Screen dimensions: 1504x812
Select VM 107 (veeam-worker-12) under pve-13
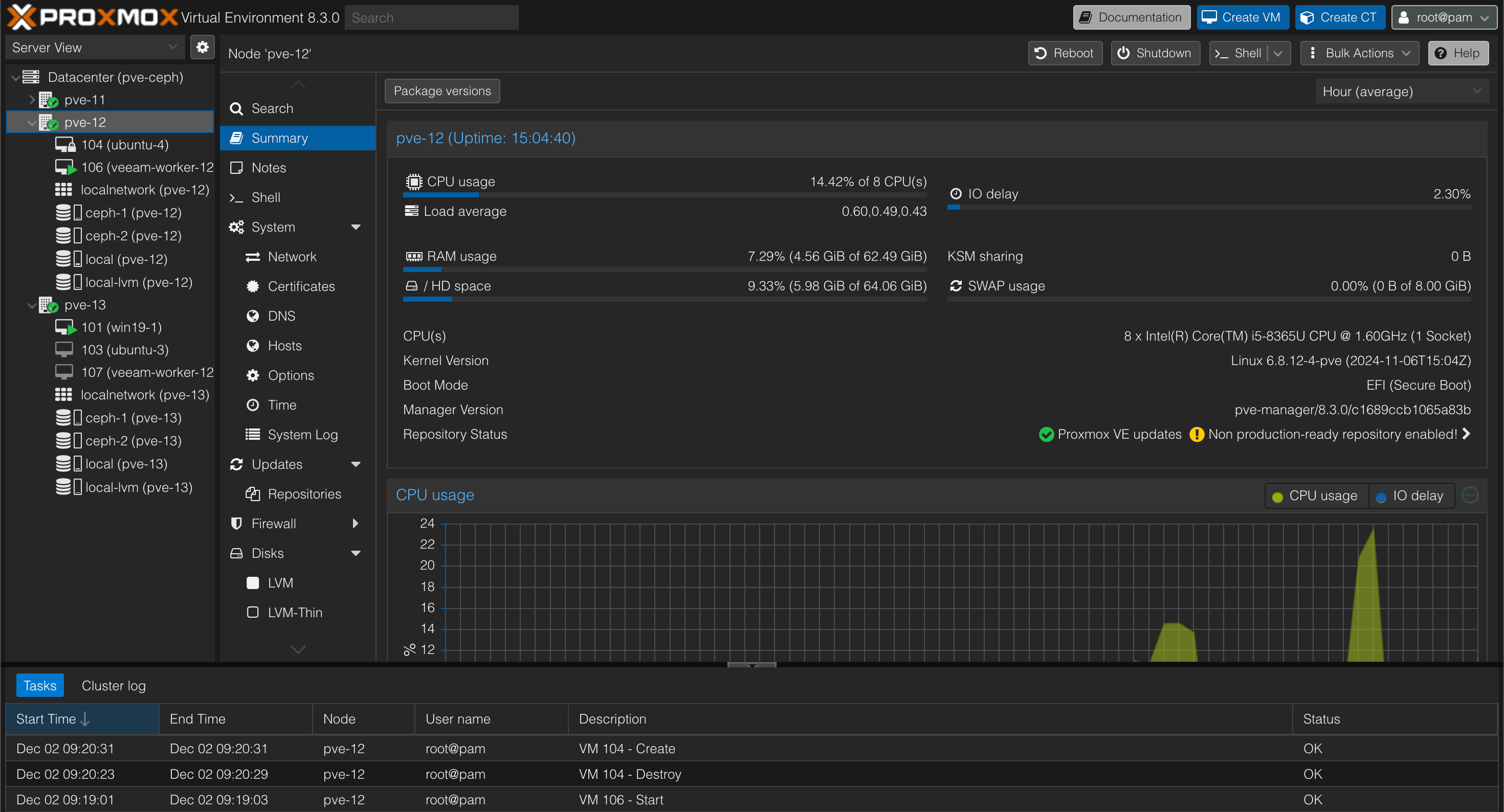pyautogui.click(x=134, y=372)
